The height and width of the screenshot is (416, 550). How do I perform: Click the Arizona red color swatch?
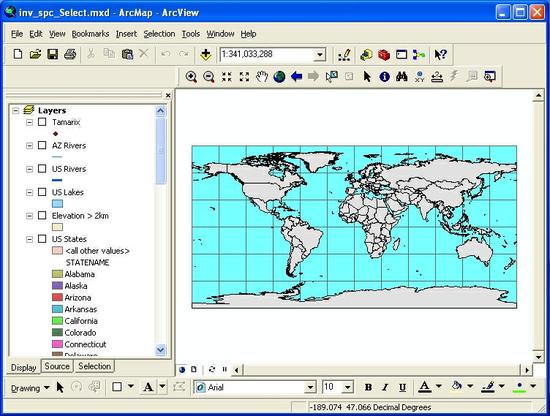[57, 297]
